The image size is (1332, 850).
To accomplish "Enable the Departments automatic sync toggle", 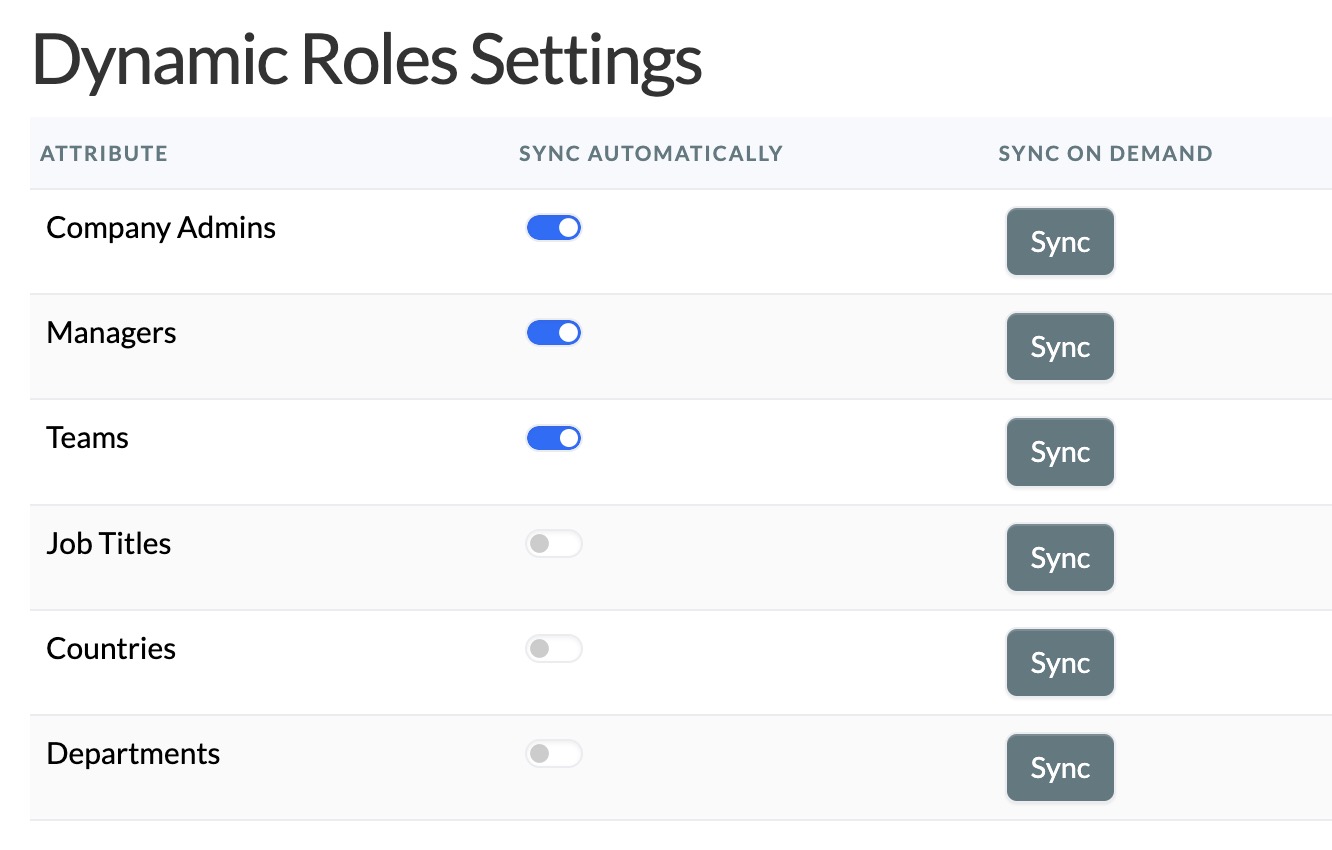I will [554, 753].
